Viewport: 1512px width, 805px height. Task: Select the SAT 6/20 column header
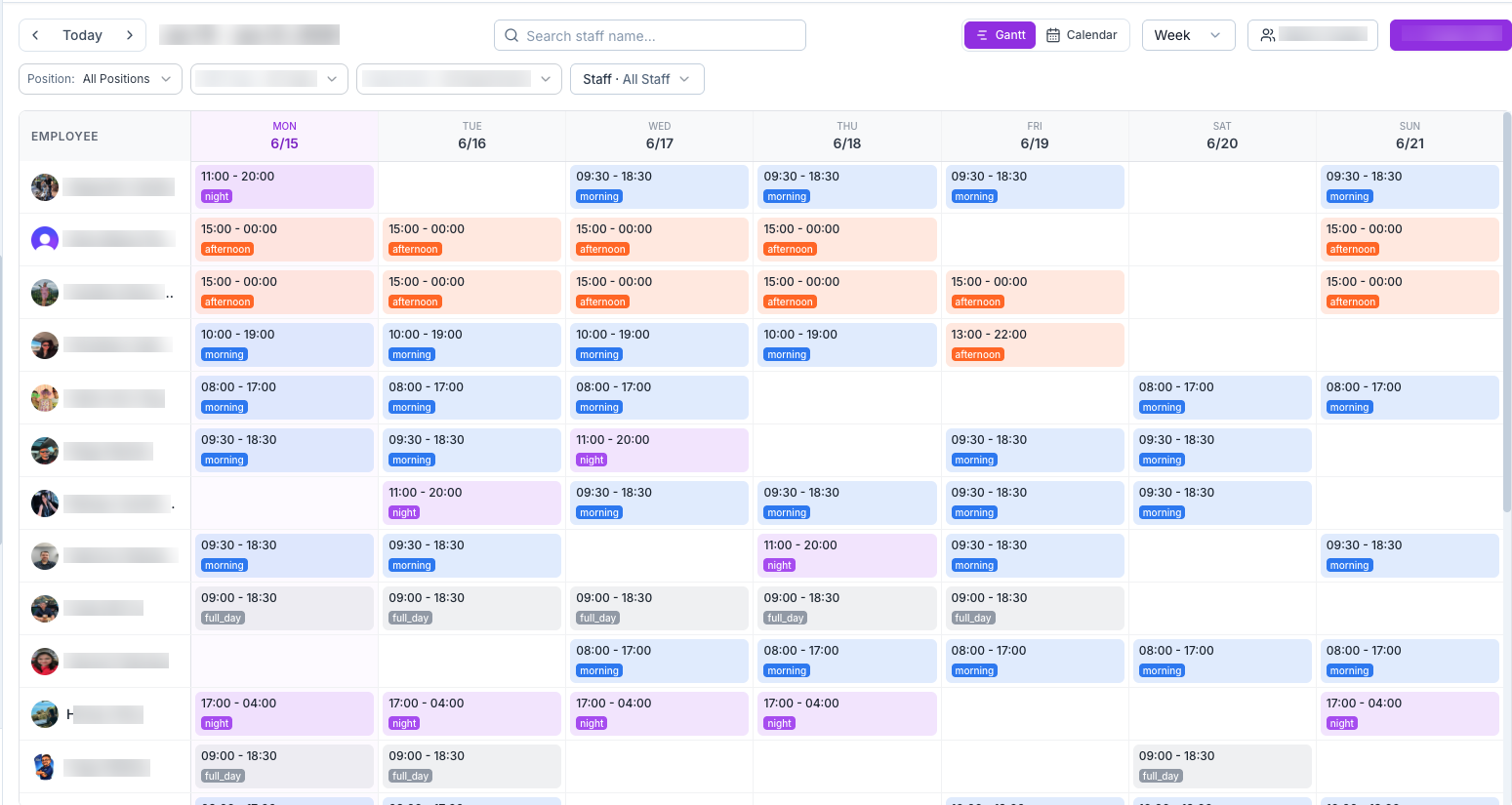1222,136
